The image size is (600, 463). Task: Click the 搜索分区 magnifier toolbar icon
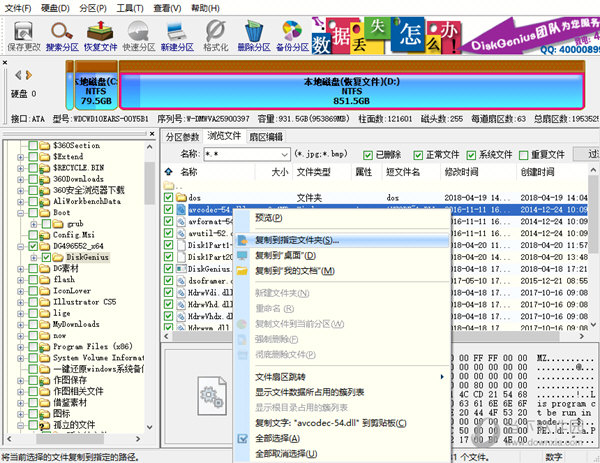click(63, 36)
